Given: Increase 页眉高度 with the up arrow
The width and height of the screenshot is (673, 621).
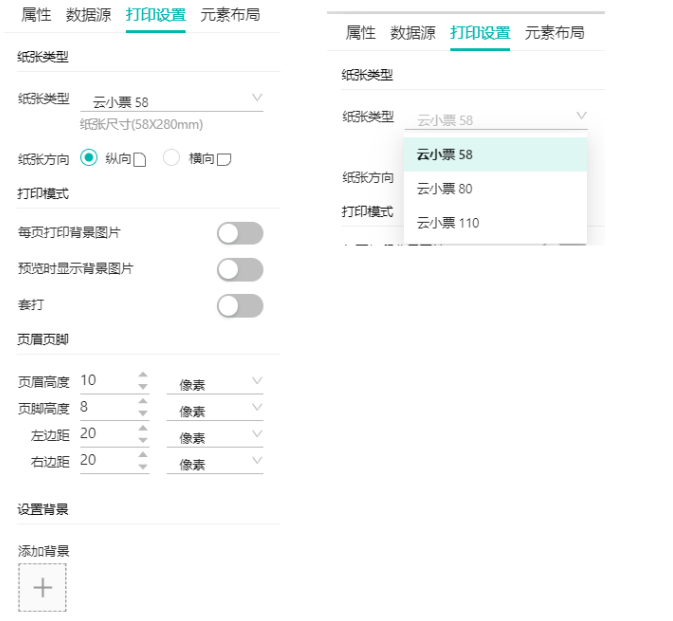Looking at the screenshot, I should point(143,375).
